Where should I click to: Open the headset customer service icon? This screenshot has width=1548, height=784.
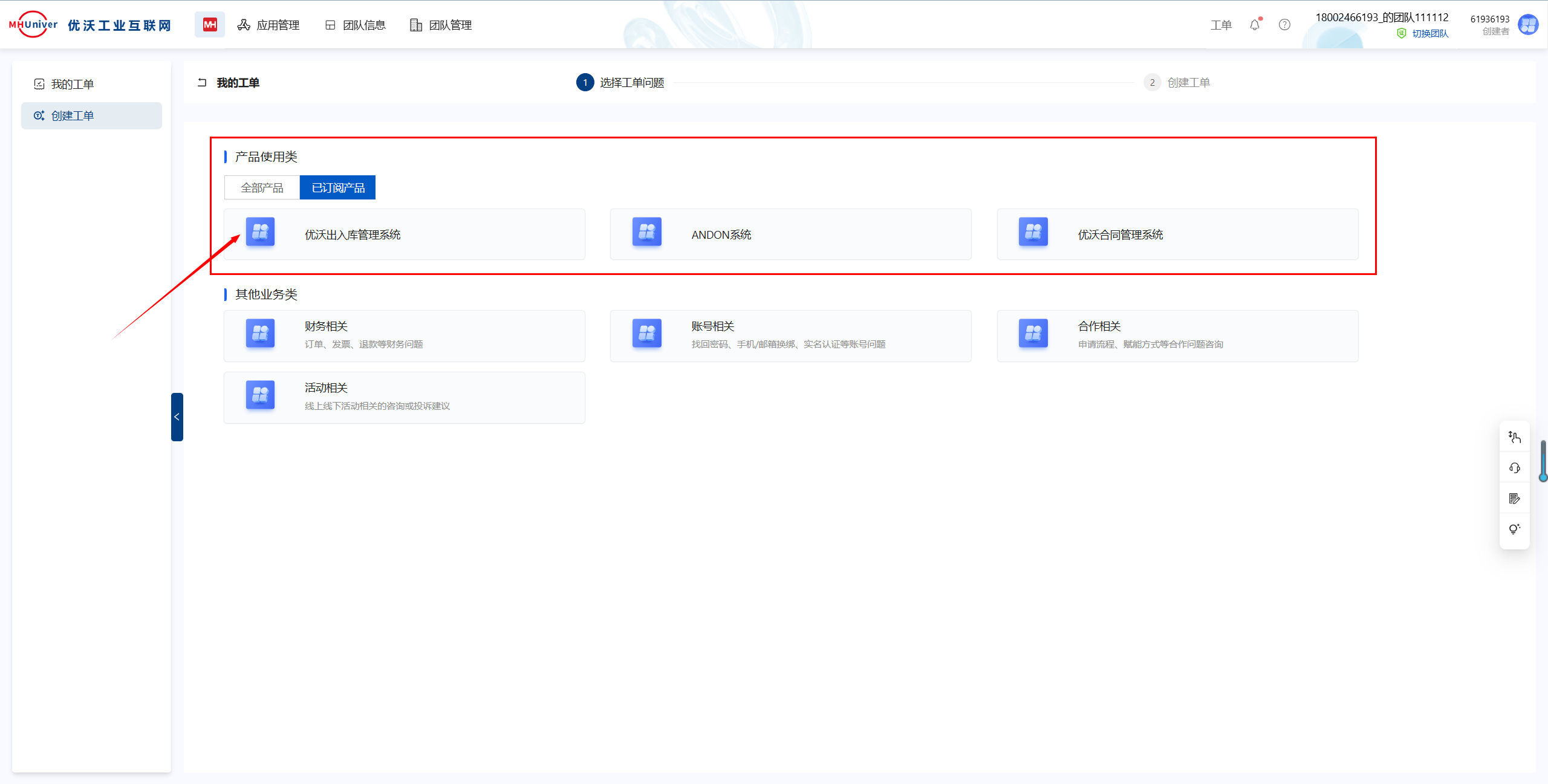1514,468
